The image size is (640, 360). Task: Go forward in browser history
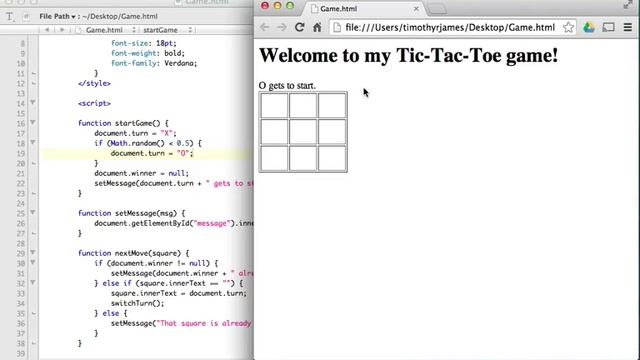[282, 27]
